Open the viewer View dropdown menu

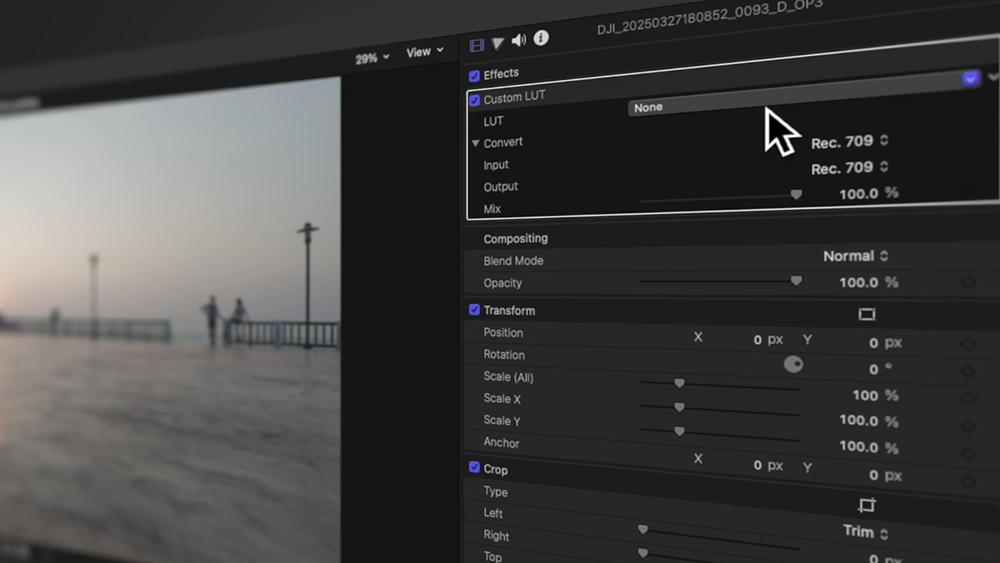[x=425, y=52]
